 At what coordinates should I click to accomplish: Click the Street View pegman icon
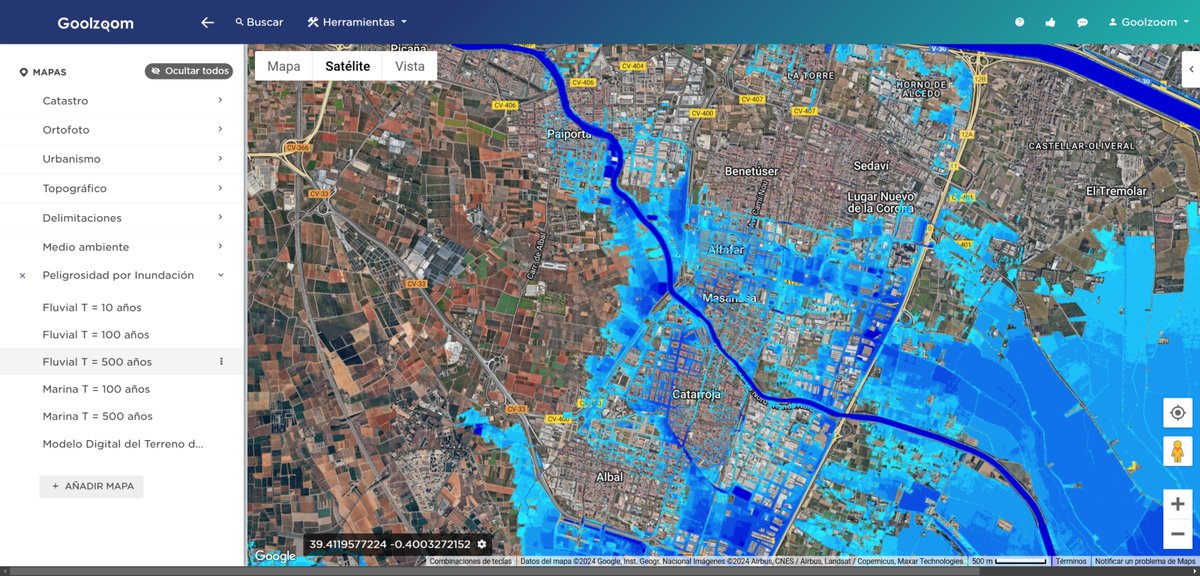coord(1177,451)
